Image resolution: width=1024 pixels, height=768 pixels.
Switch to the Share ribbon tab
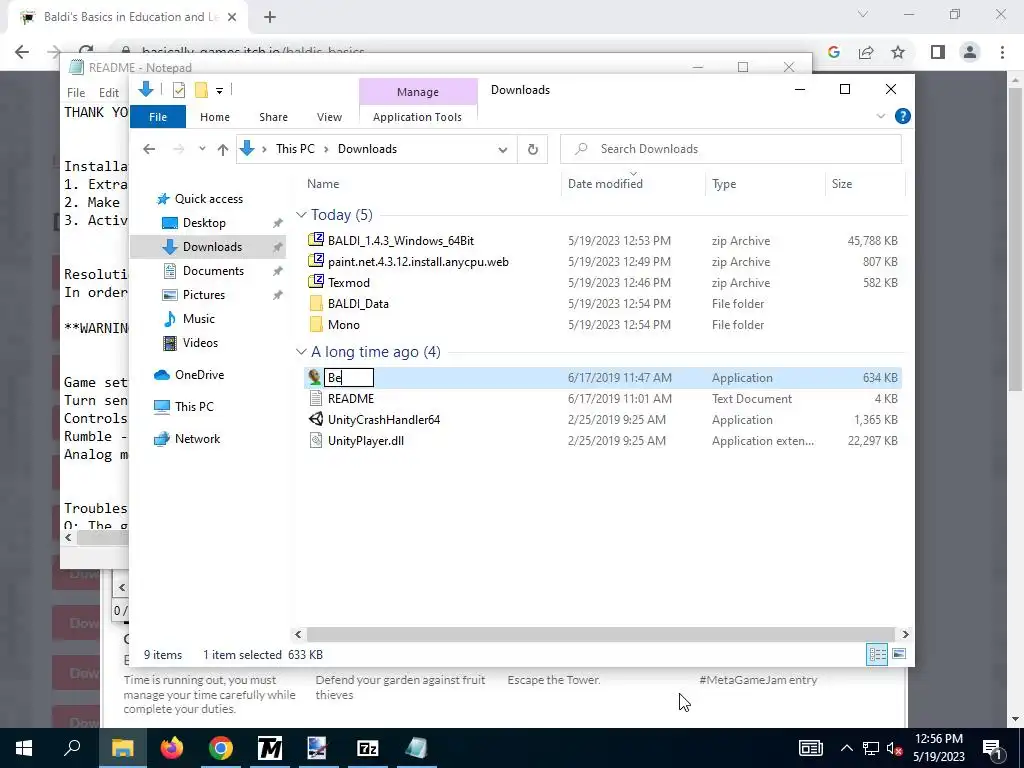pos(273,117)
